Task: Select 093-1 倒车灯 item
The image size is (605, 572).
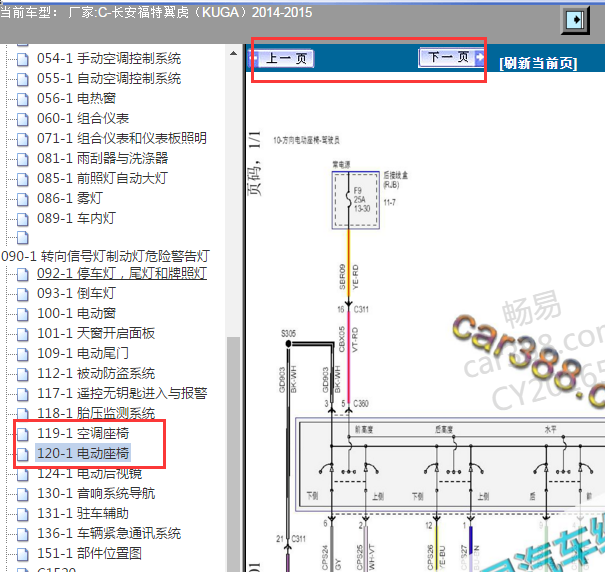Action: click(x=76, y=293)
